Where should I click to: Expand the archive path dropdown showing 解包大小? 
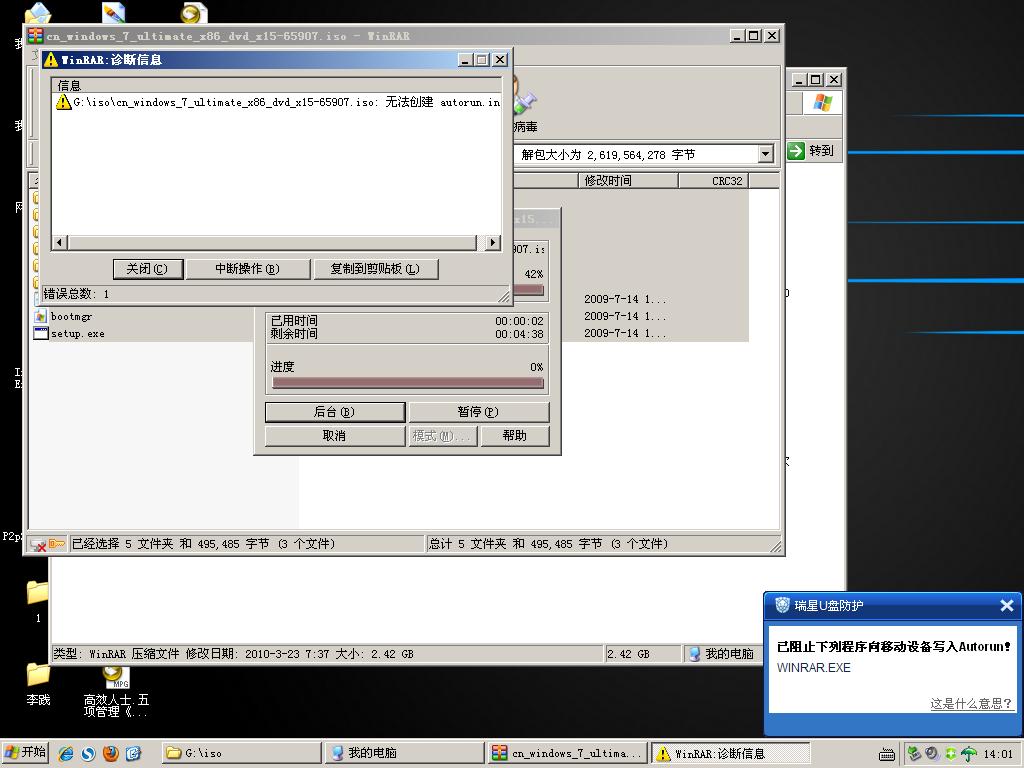tap(766, 154)
